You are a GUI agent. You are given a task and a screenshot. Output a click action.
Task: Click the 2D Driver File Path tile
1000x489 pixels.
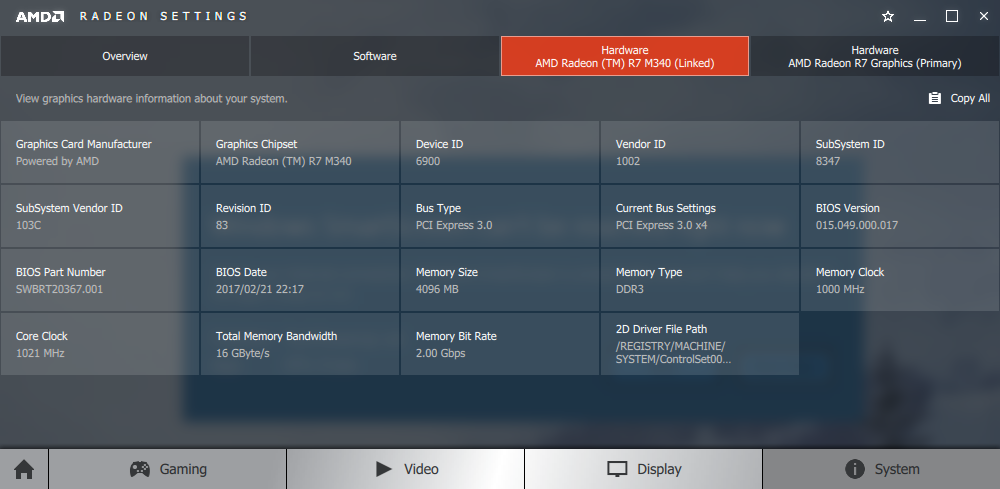click(x=700, y=344)
